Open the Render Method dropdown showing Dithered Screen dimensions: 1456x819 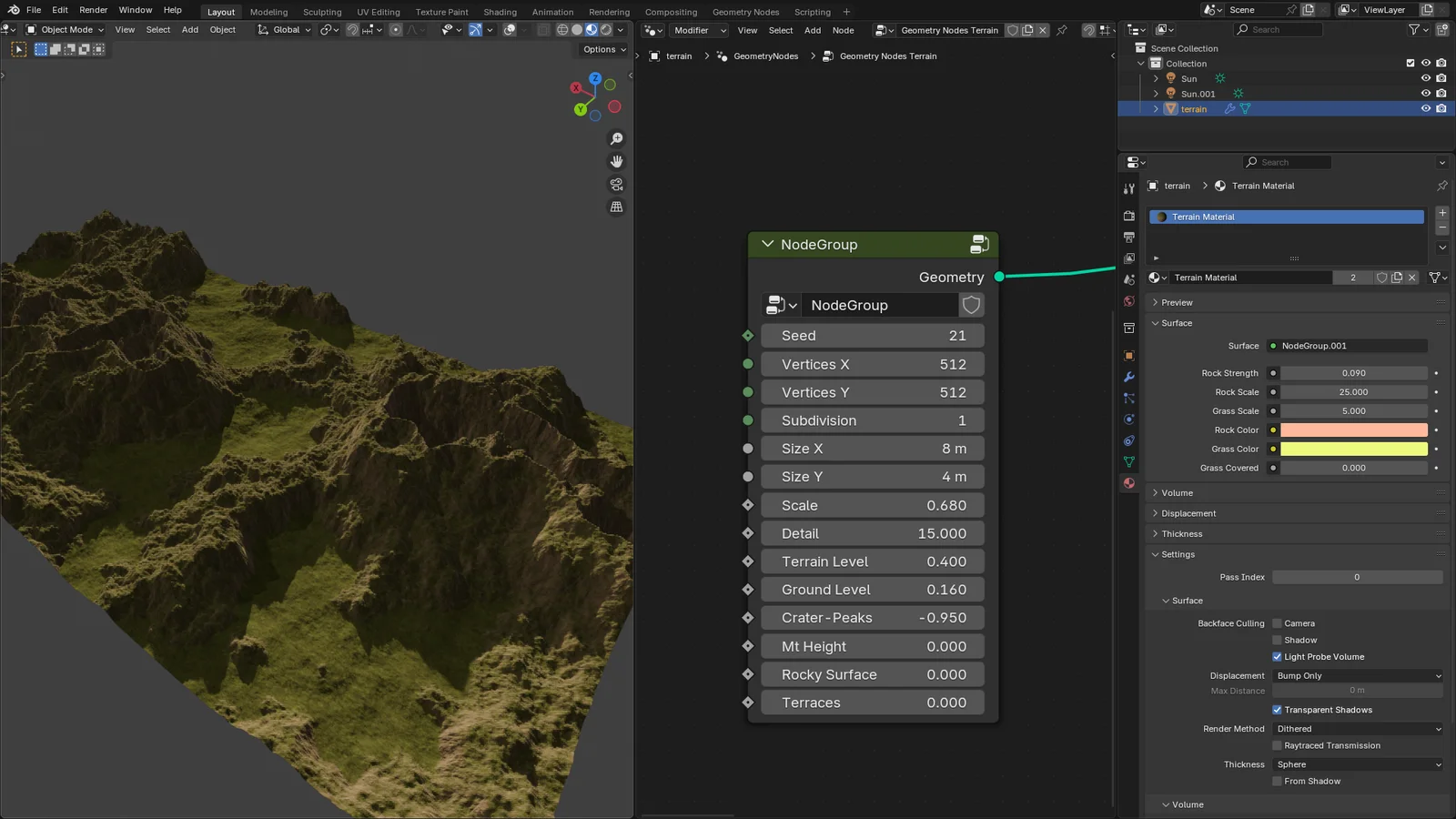tap(1356, 728)
